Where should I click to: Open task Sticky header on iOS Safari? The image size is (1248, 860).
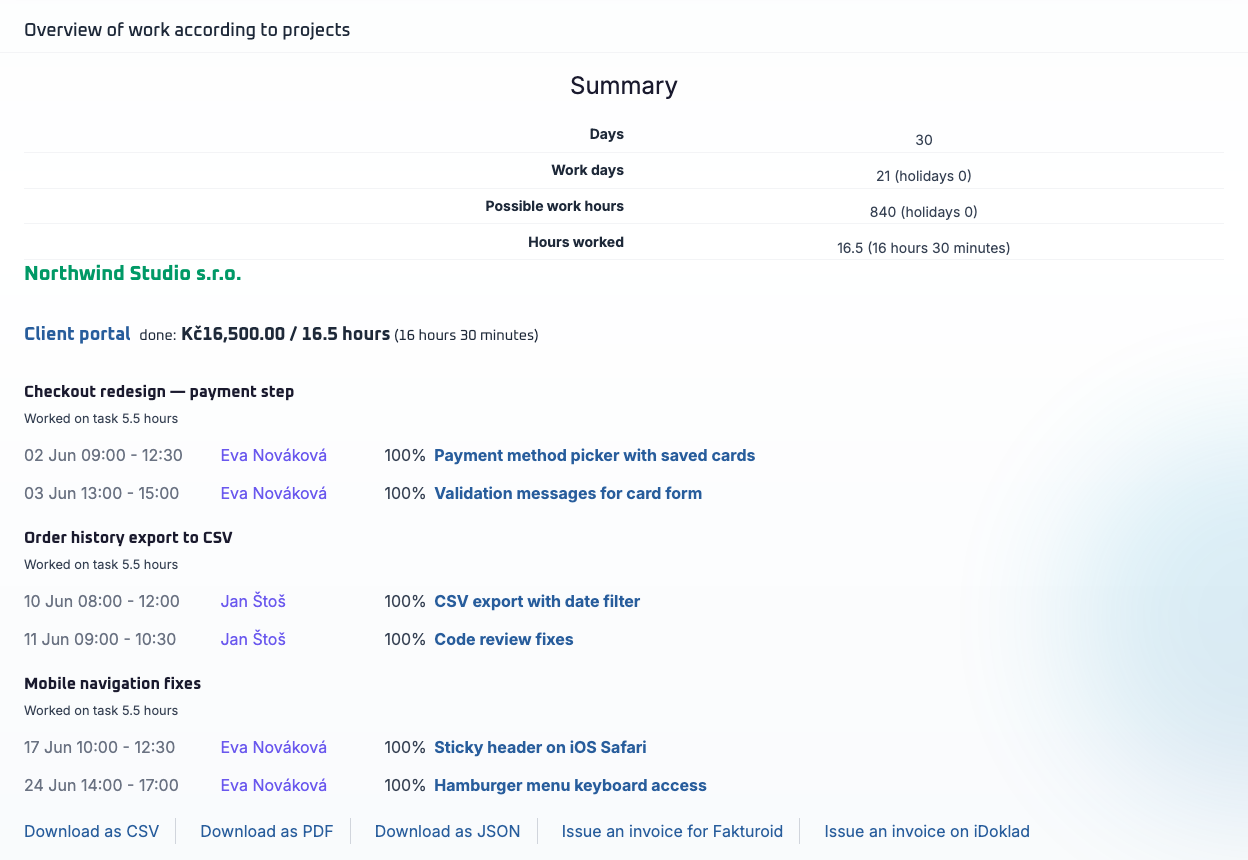(x=540, y=747)
